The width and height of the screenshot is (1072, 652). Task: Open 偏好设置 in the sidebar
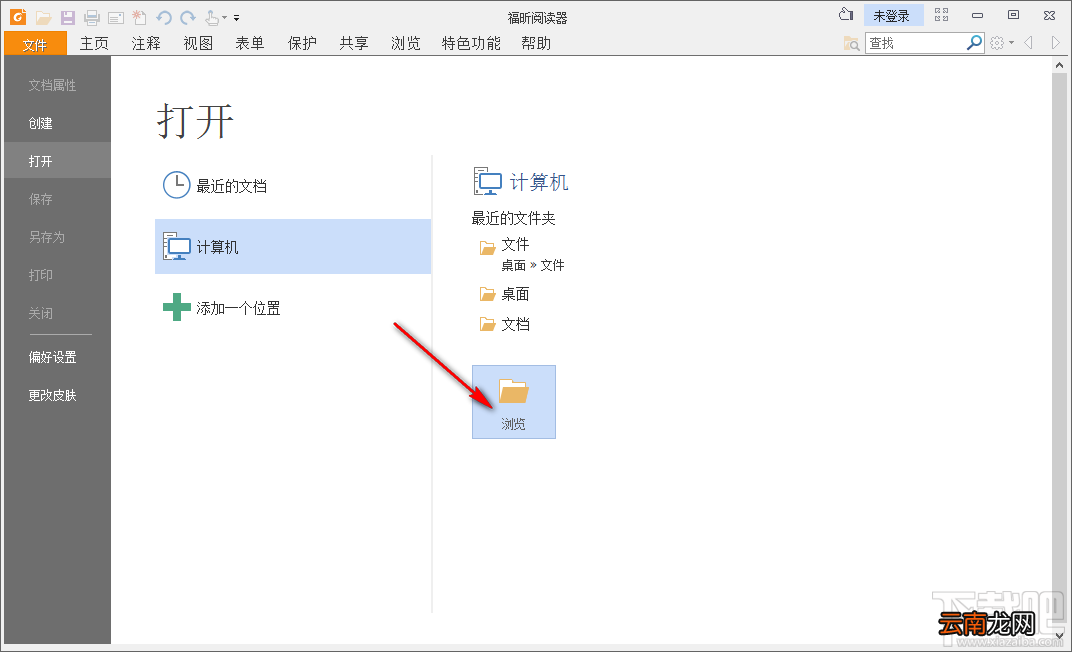(57, 357)
